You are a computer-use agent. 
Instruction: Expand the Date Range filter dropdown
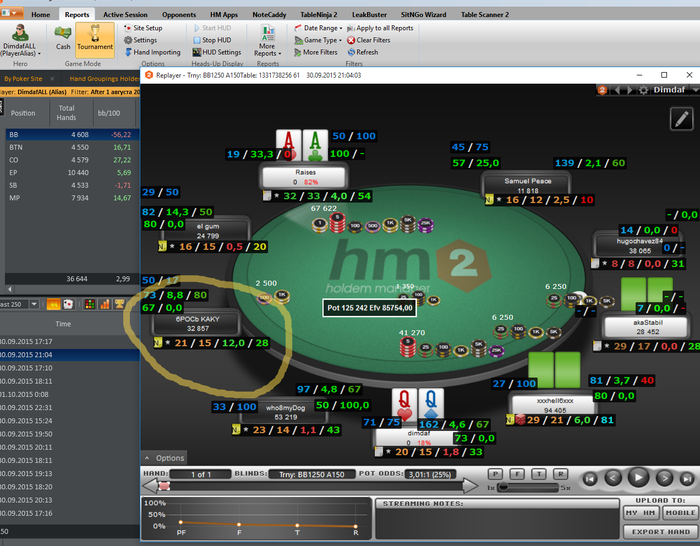click(318, 28)
